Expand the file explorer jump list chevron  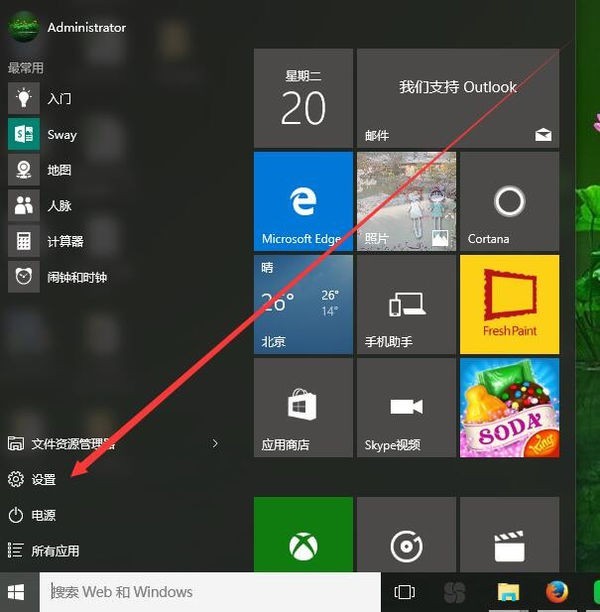[215, 443]
